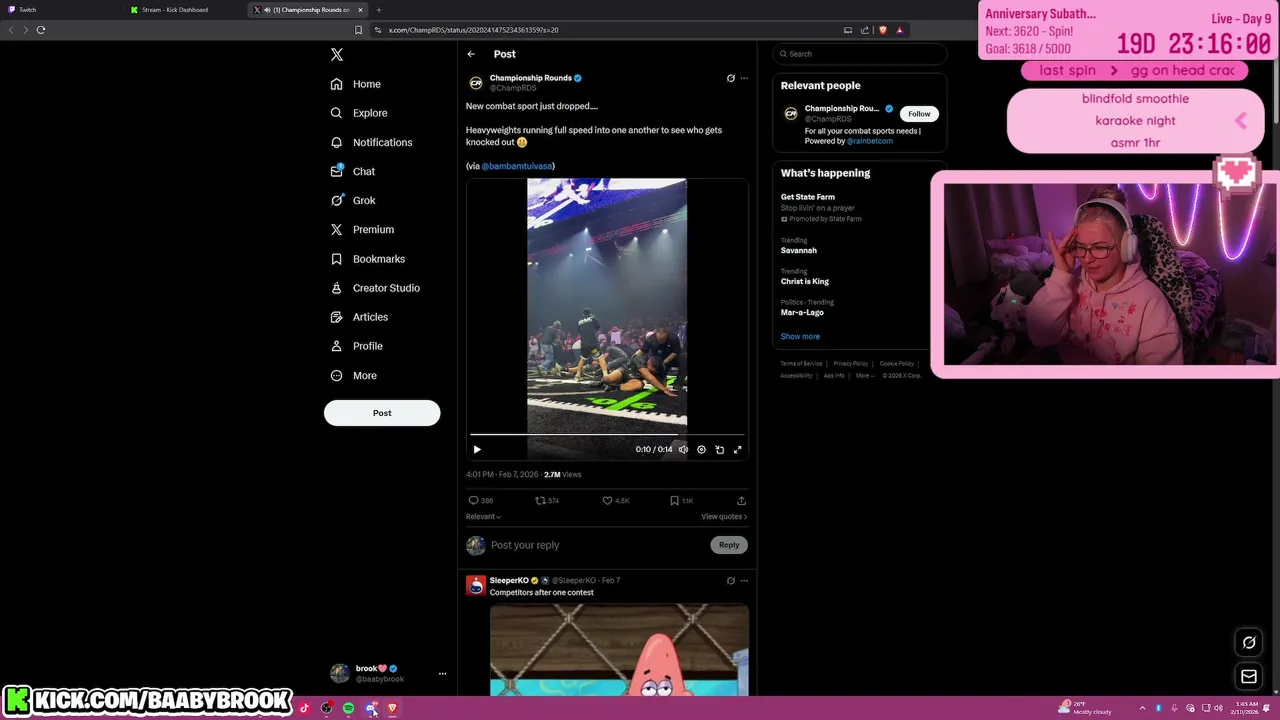Open video playback settings gear
The height and width of the screenshot is (720, 1280).
tap(701, 450)
